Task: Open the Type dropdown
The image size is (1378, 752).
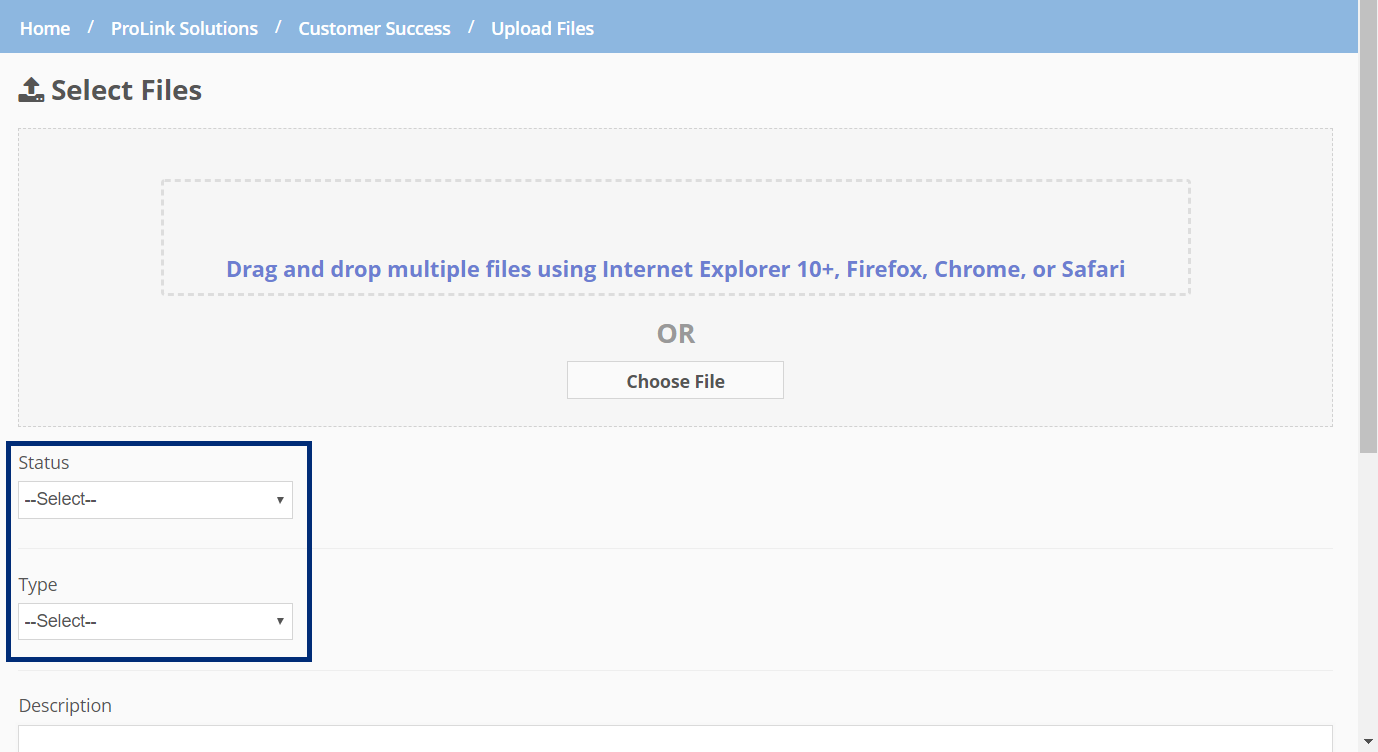Action: [155, 622]
